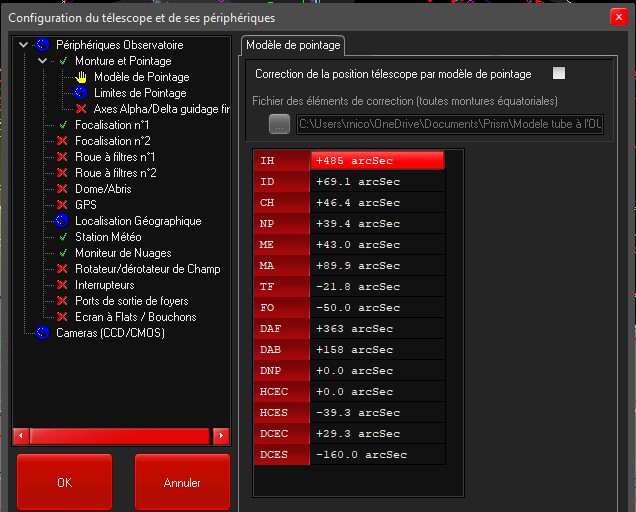Click the Annuler button
The width and height of the screenshot is (636, 512).
[182, 483]
